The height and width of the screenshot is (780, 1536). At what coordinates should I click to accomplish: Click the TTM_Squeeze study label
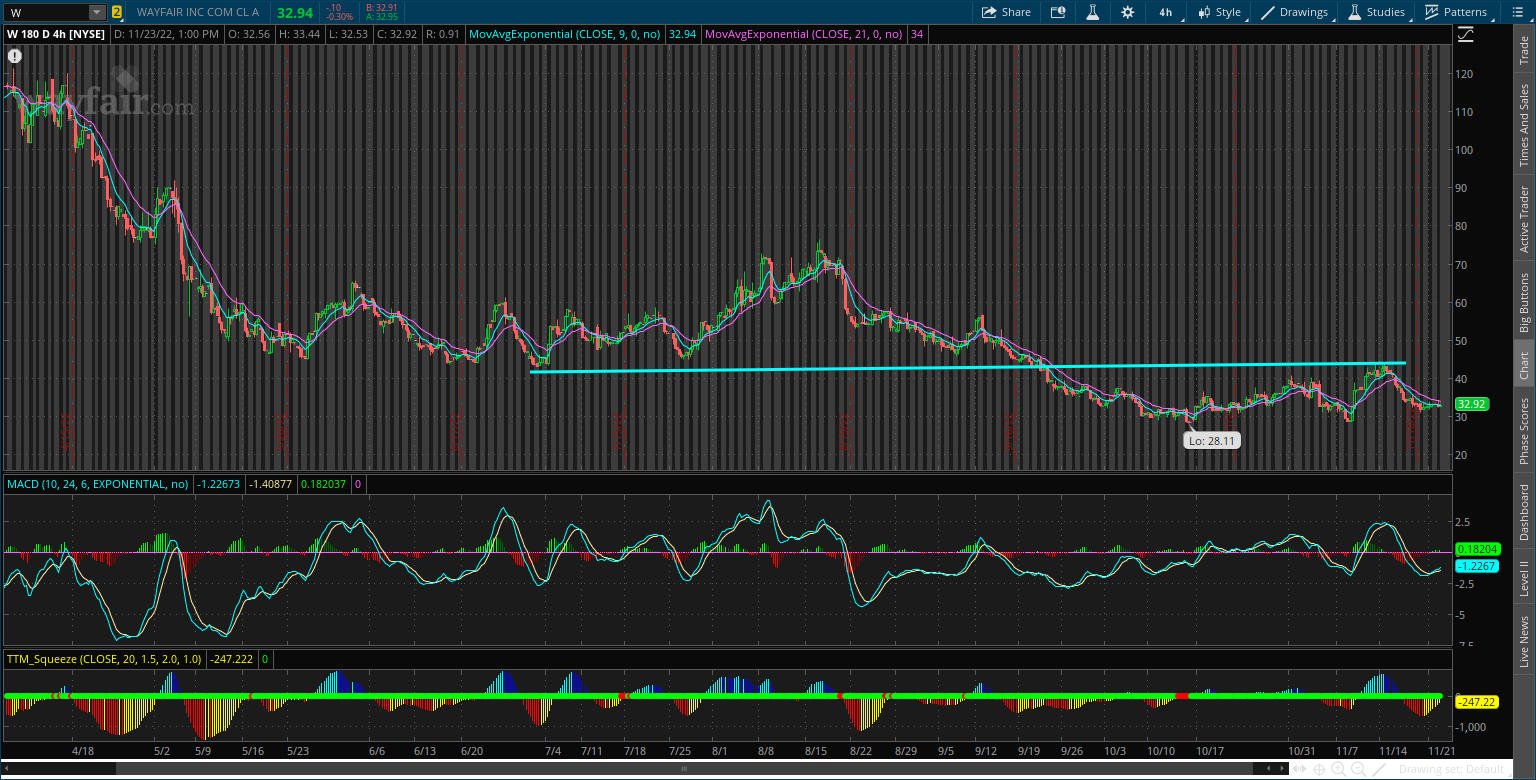pyautogui.click(x=104, y=659)
